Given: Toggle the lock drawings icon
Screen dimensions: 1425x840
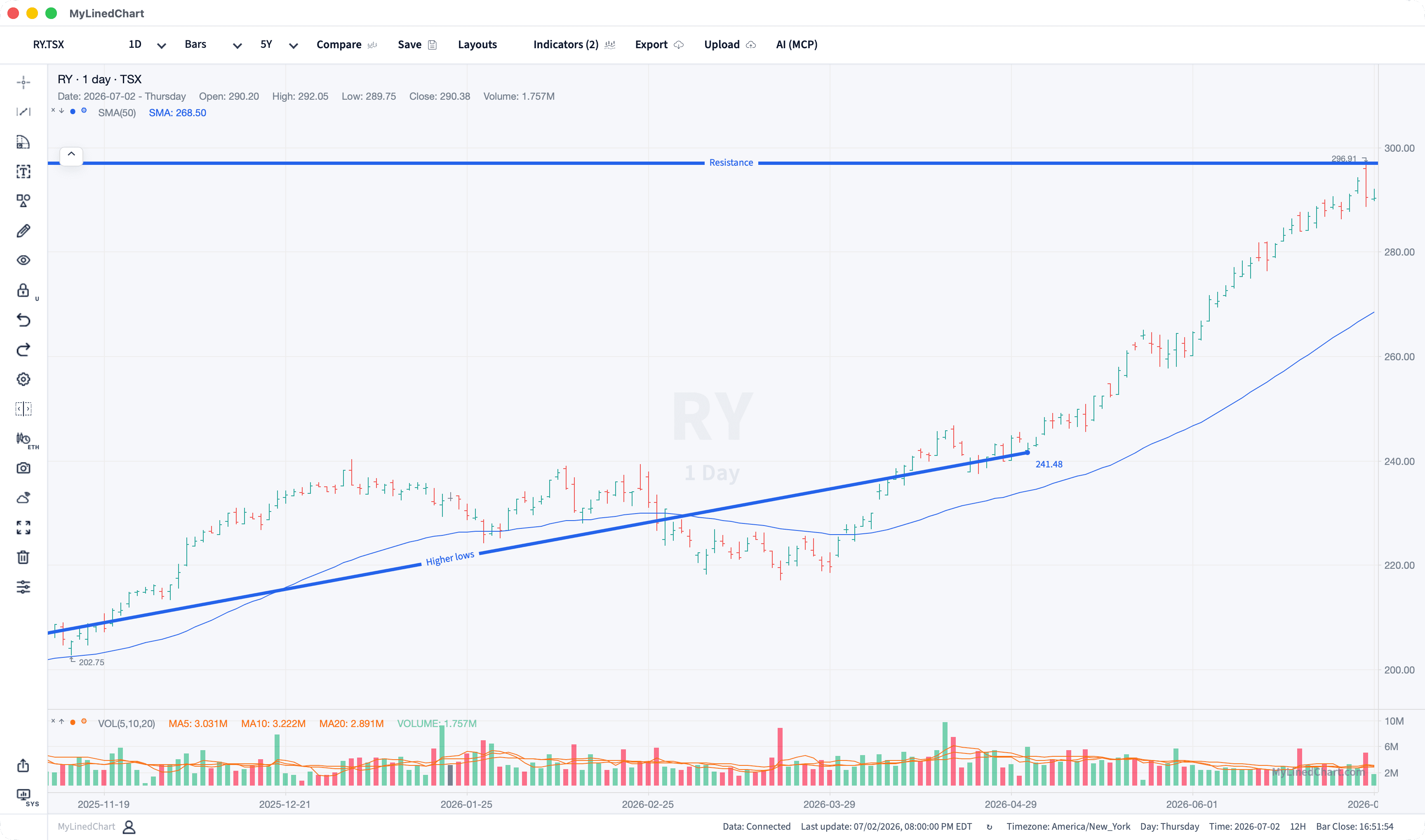Looking at the screenshot, I should (x=23, y=291).
